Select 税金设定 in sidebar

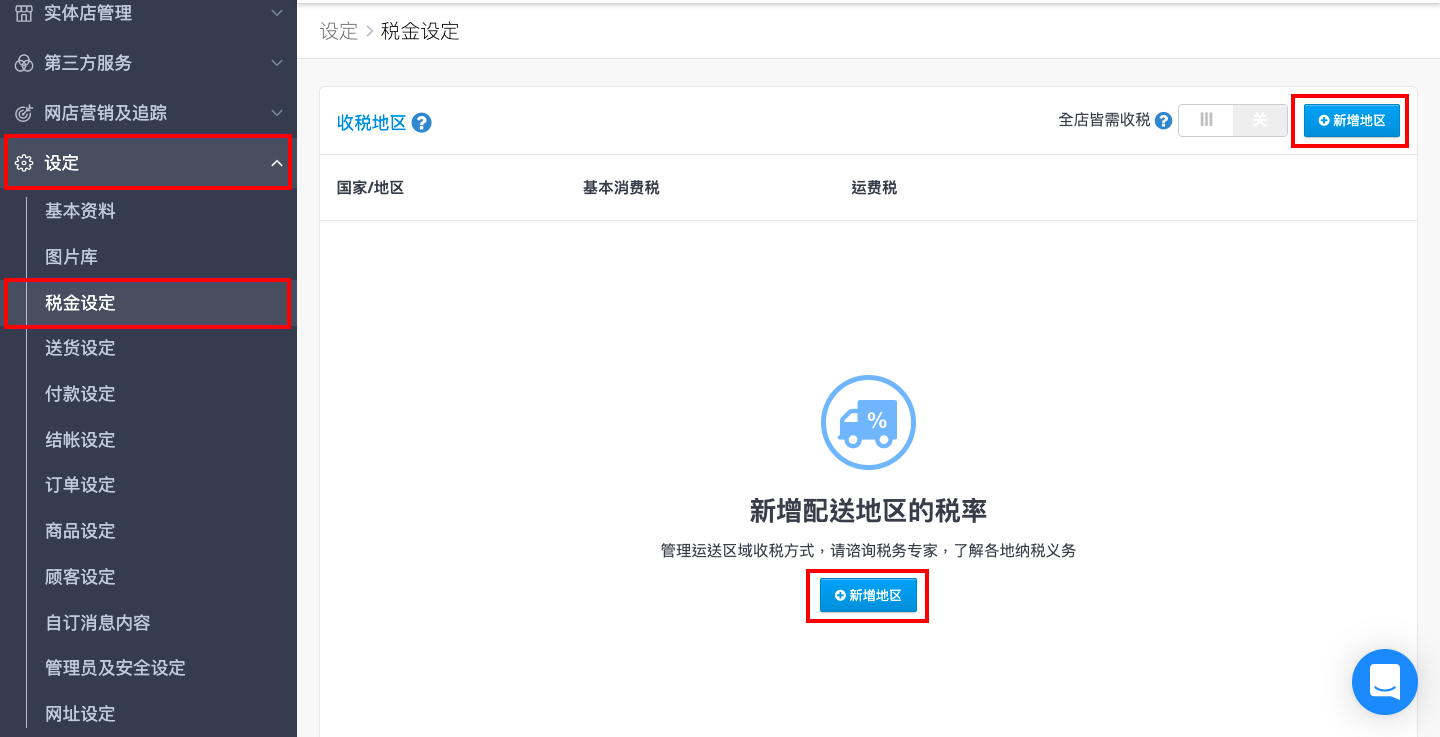(80, 303)
